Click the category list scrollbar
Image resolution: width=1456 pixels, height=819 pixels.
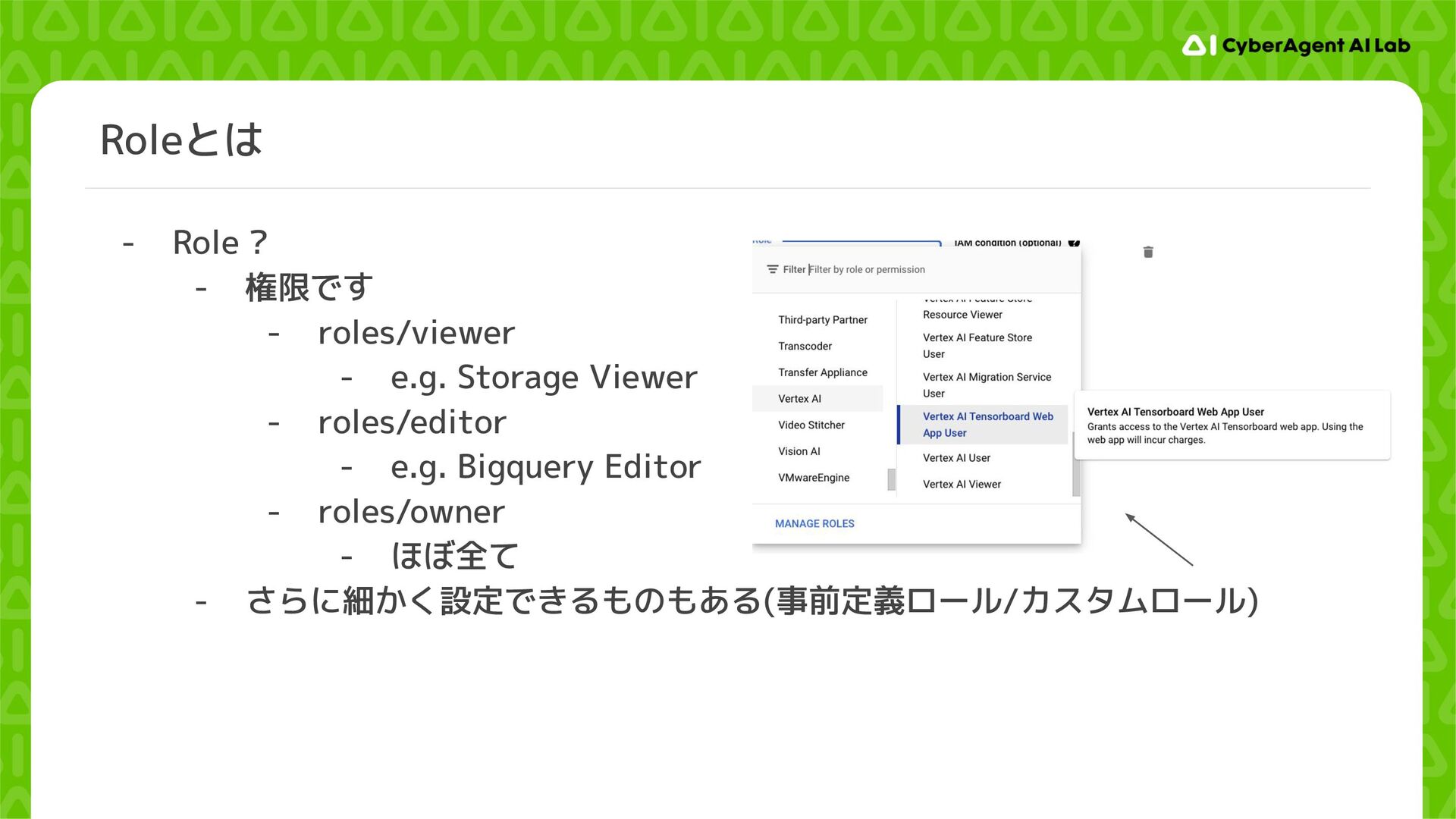coord(891,479)
